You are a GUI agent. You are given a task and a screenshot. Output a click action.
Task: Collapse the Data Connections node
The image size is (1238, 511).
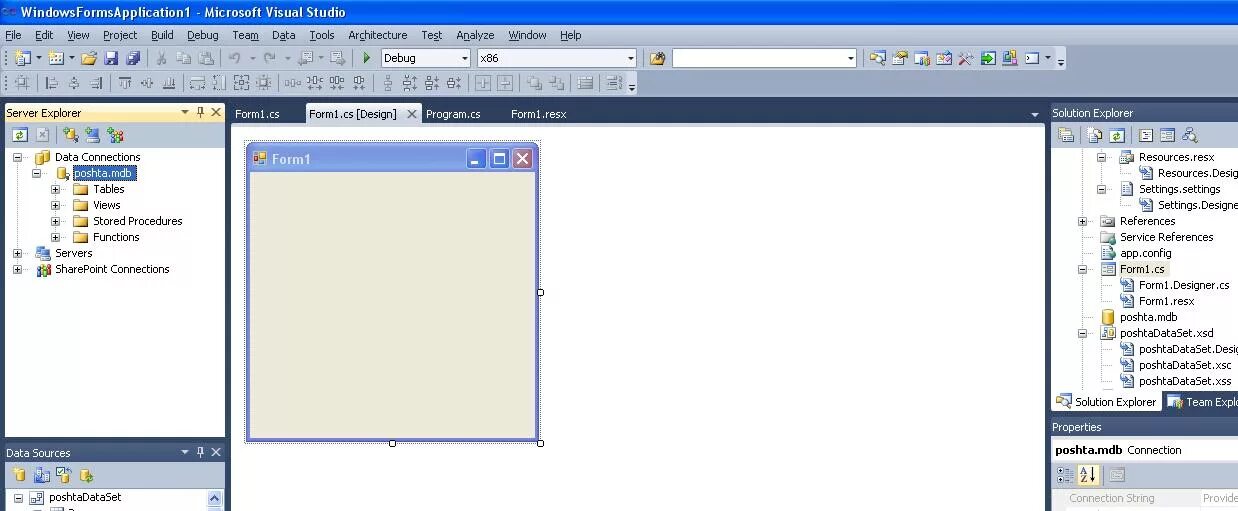17,157
